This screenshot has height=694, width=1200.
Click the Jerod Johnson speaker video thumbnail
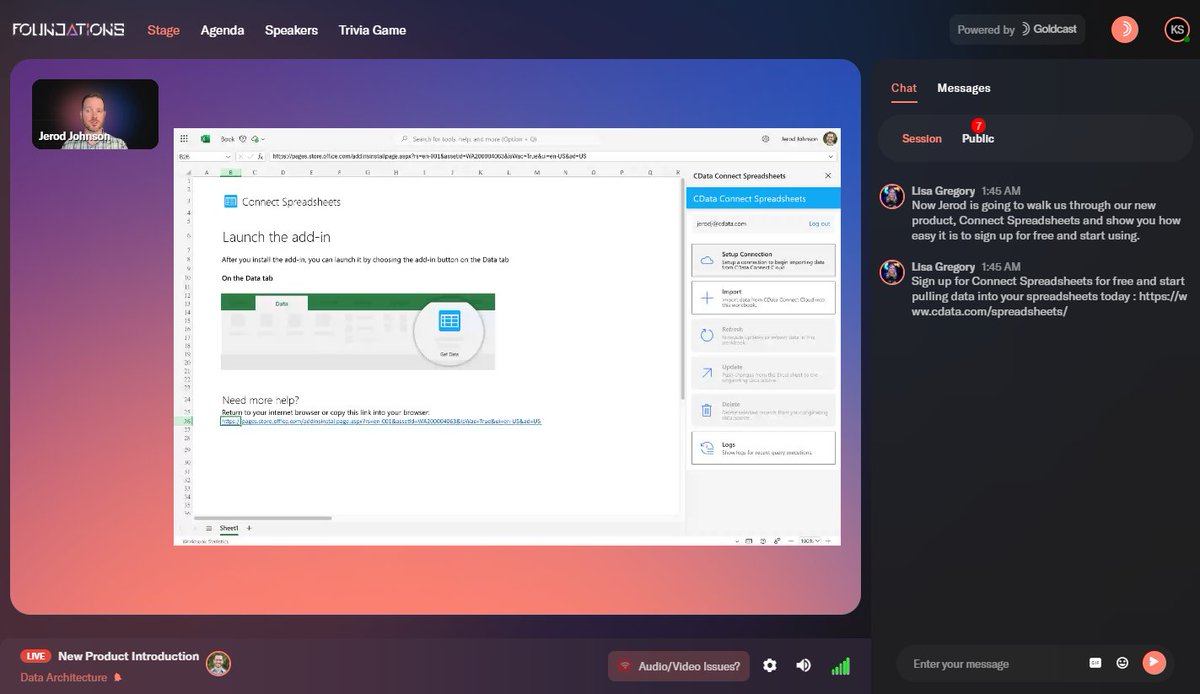[95, 114]
